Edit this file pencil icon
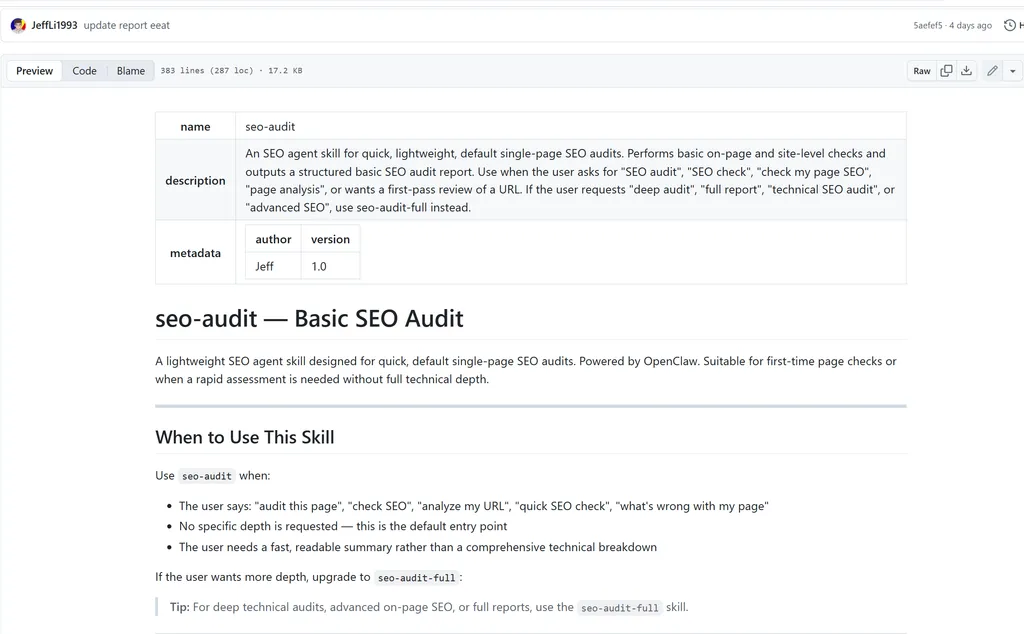Screen dimensions: 1024x634 [x=992, y=71]
